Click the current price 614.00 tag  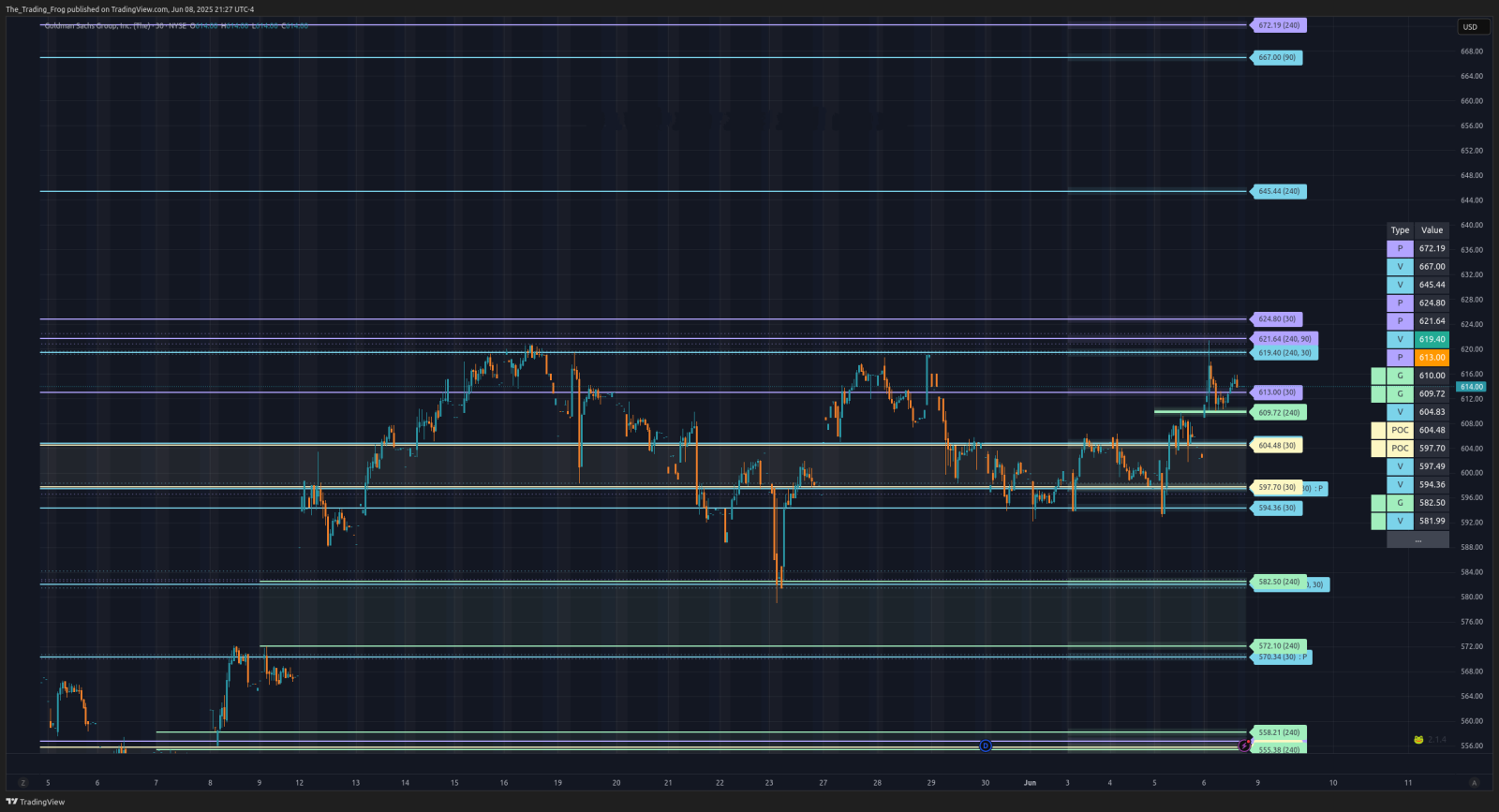tap(1471, 387)
